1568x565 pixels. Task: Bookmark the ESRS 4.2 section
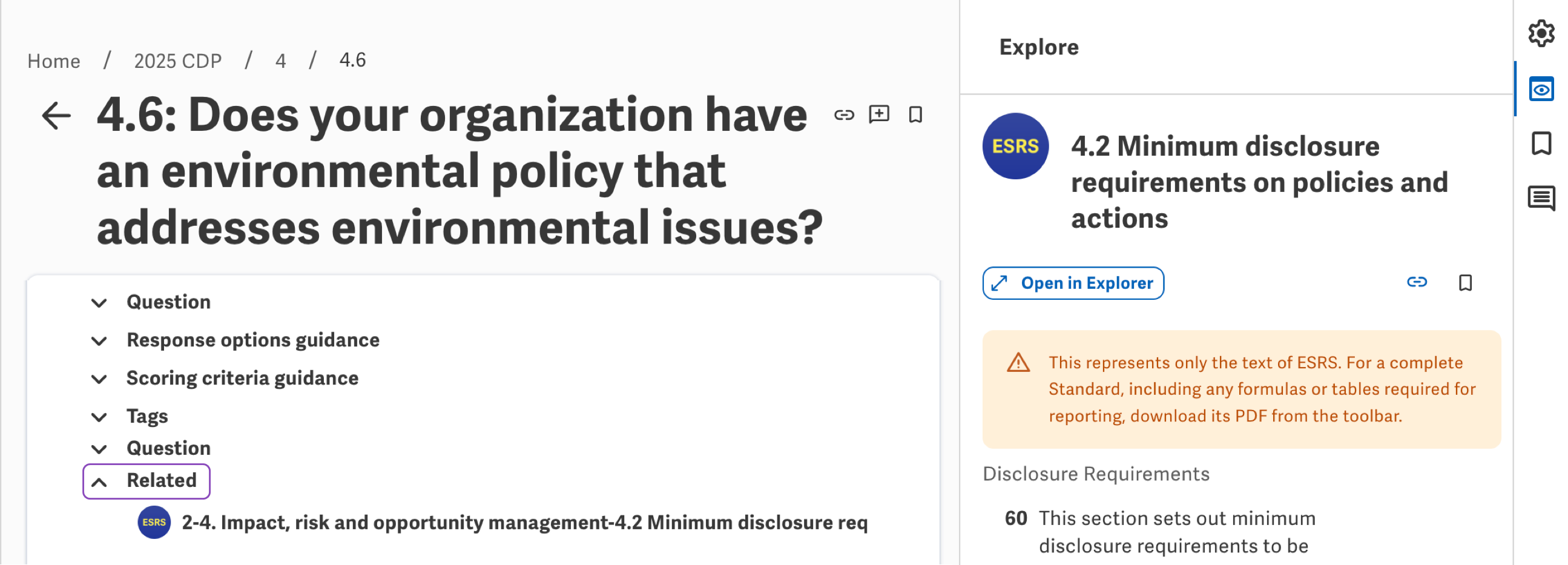pos(1464,283)
